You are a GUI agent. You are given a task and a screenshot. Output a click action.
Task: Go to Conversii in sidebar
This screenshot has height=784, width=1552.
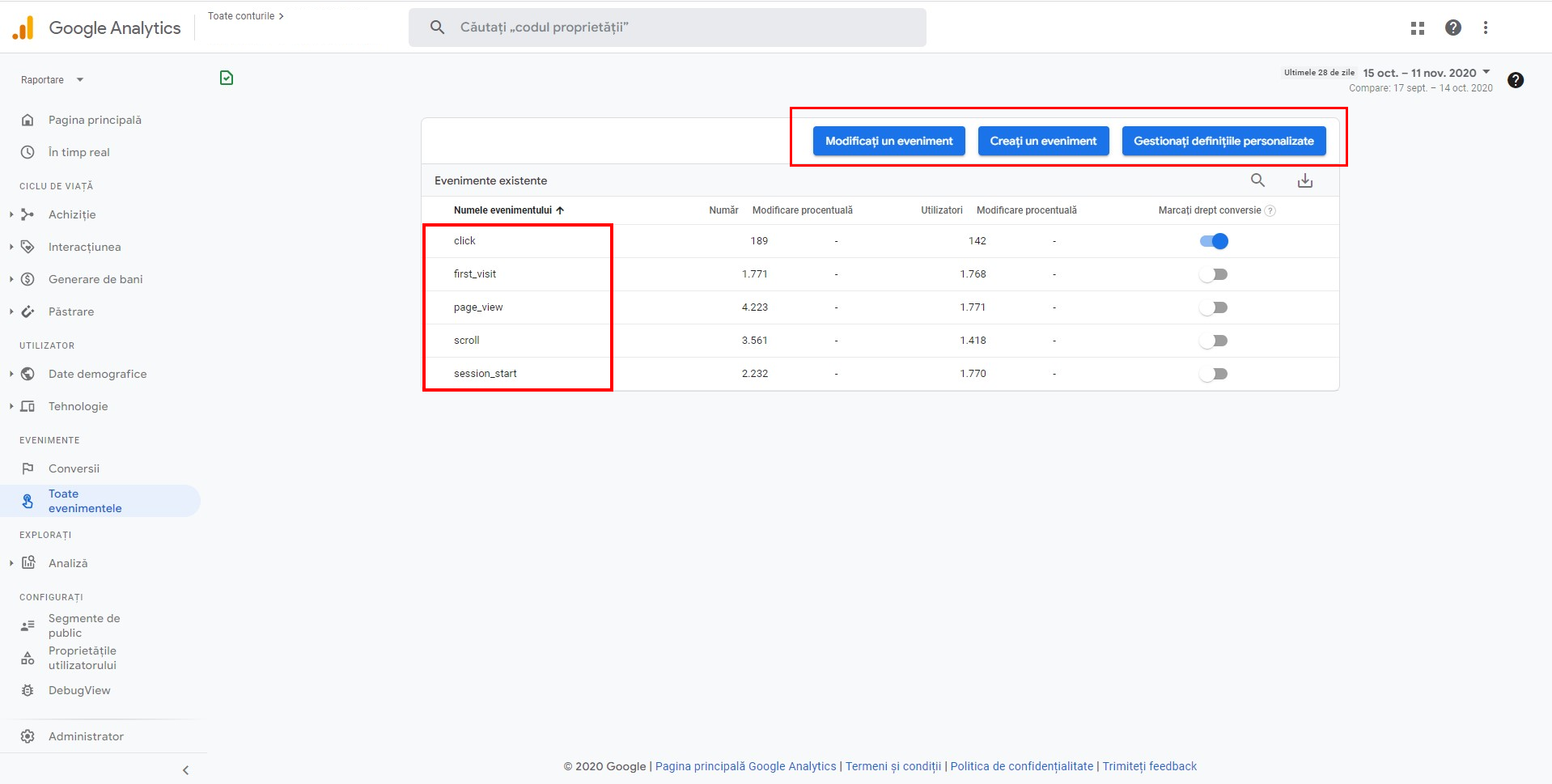pos(74,468)
